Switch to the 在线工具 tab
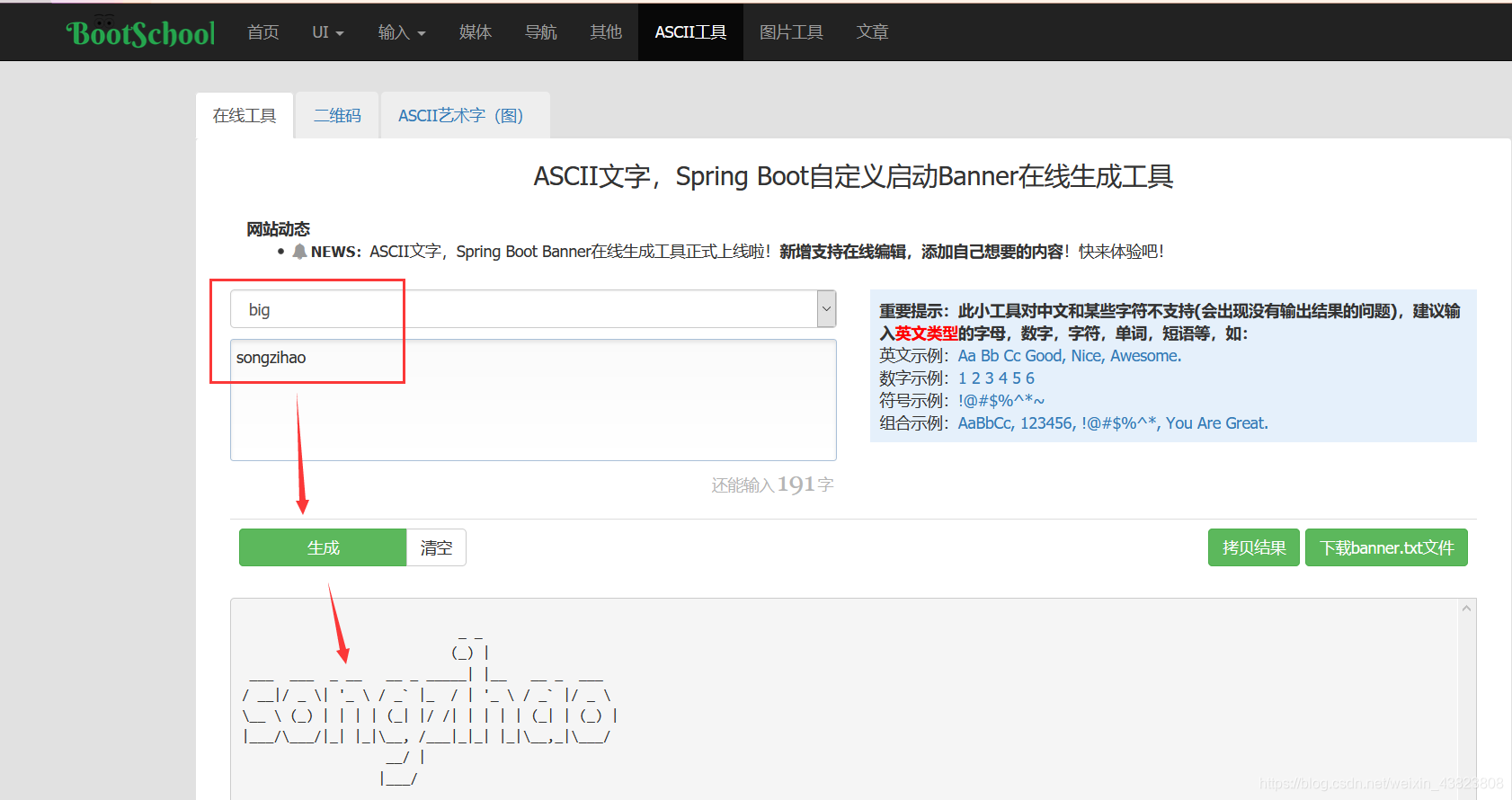This screenshot has width=1512, height=800. pyautogui.click(x=245, y=116)
